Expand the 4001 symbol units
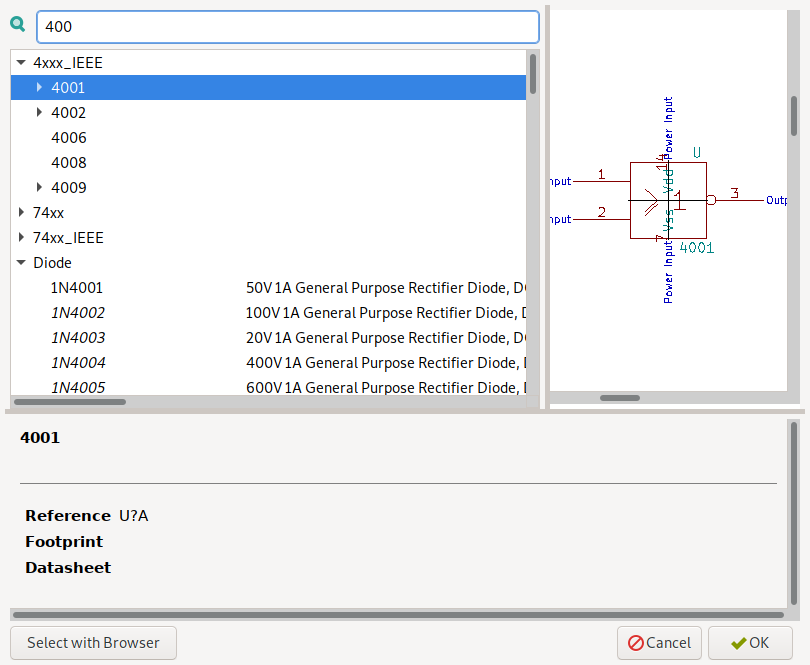810x665 pixels. [x=39, y=88]
